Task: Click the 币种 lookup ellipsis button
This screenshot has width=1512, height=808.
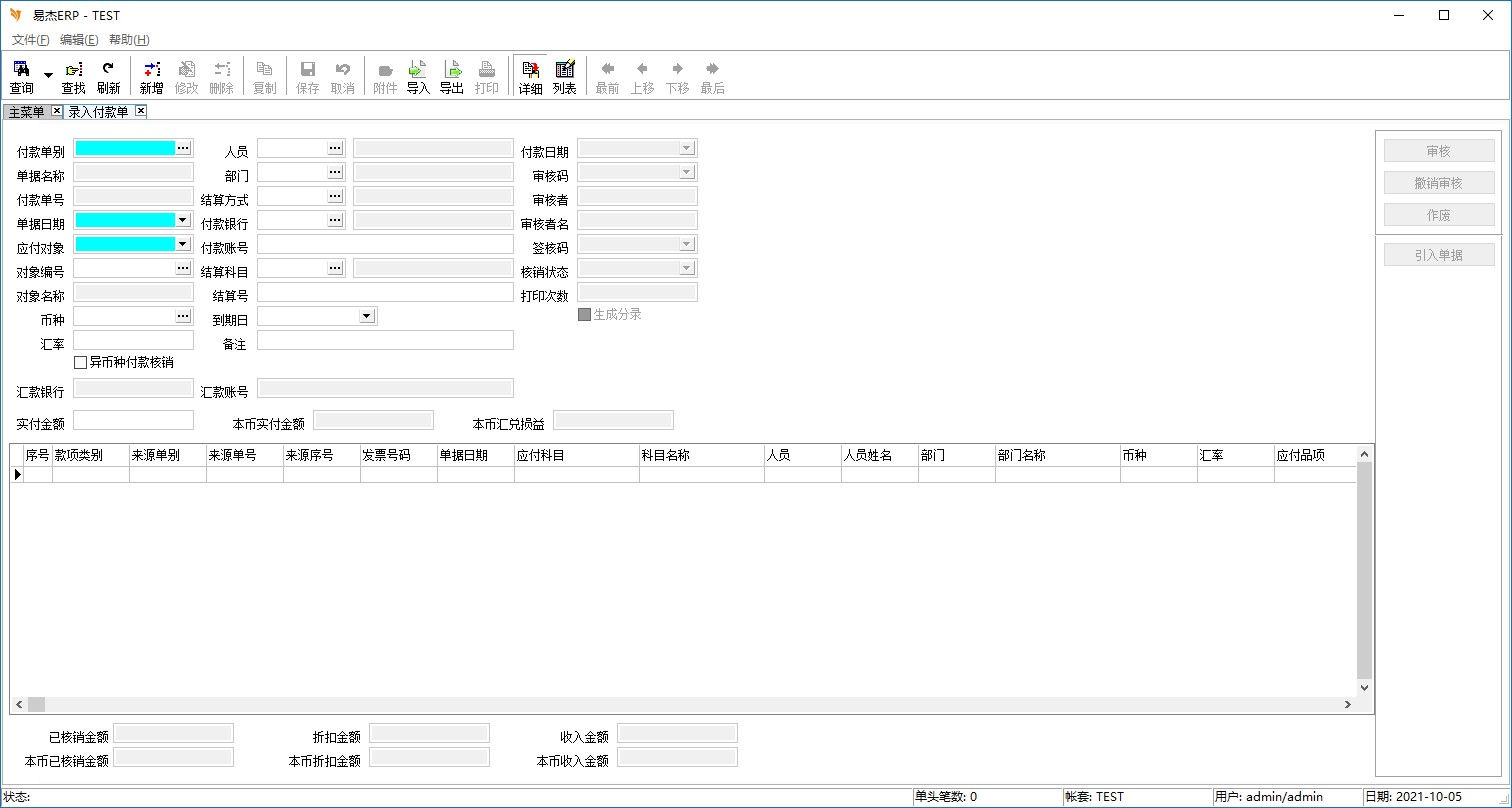Action: (x=183, y=316)
